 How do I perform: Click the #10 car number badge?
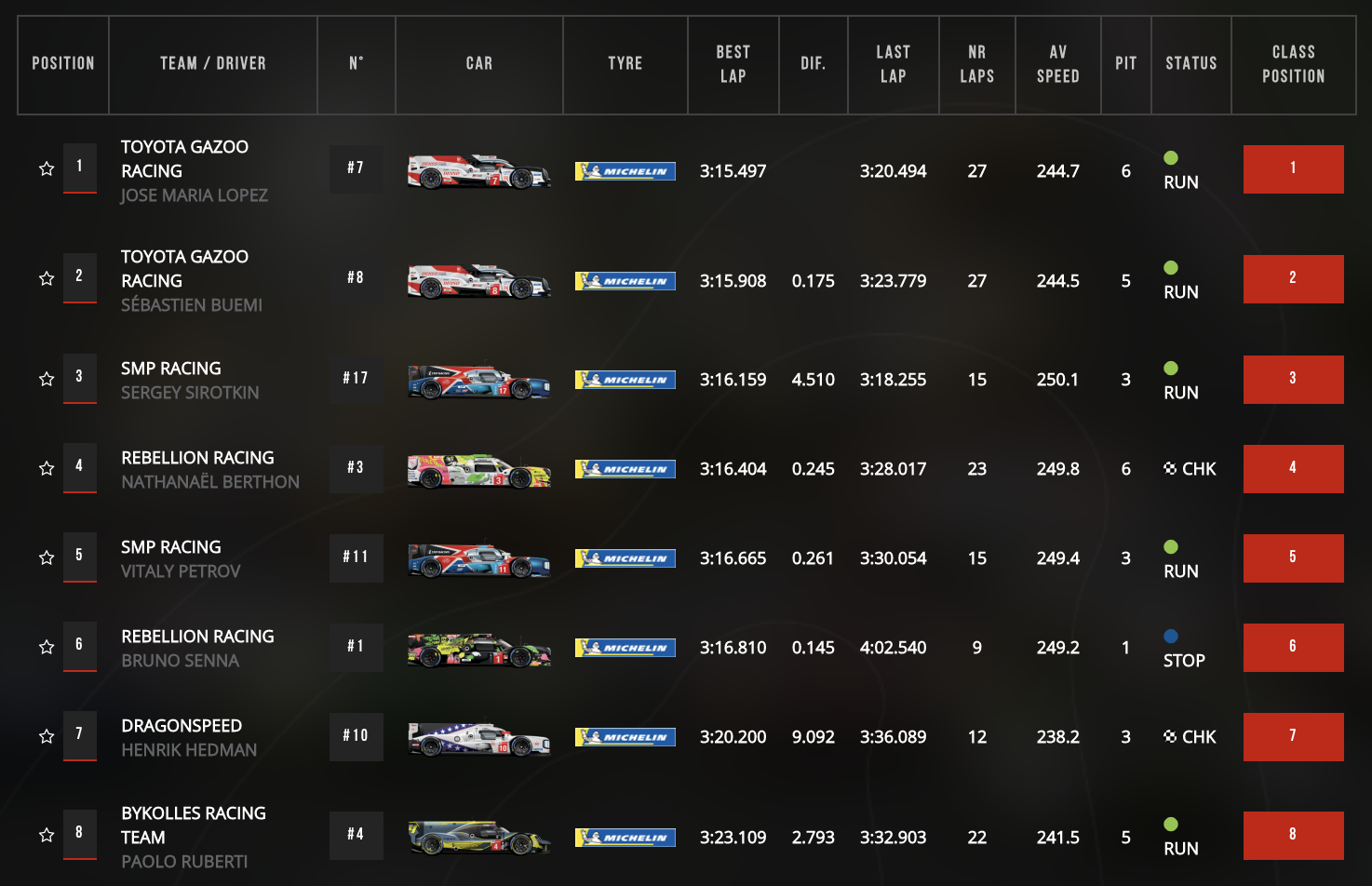coord(356,736)
